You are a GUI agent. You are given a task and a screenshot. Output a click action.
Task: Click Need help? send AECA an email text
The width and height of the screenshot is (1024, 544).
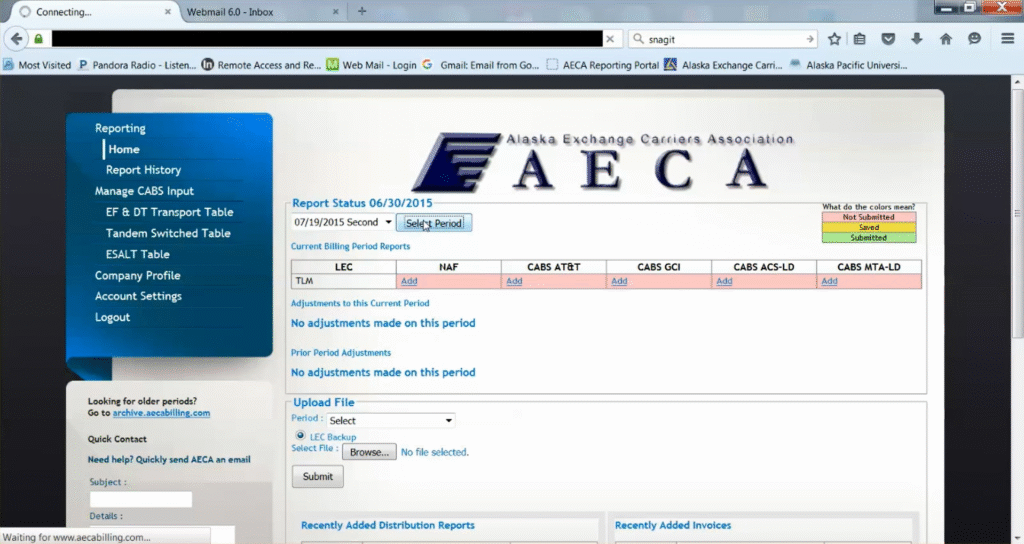point(169,459)
